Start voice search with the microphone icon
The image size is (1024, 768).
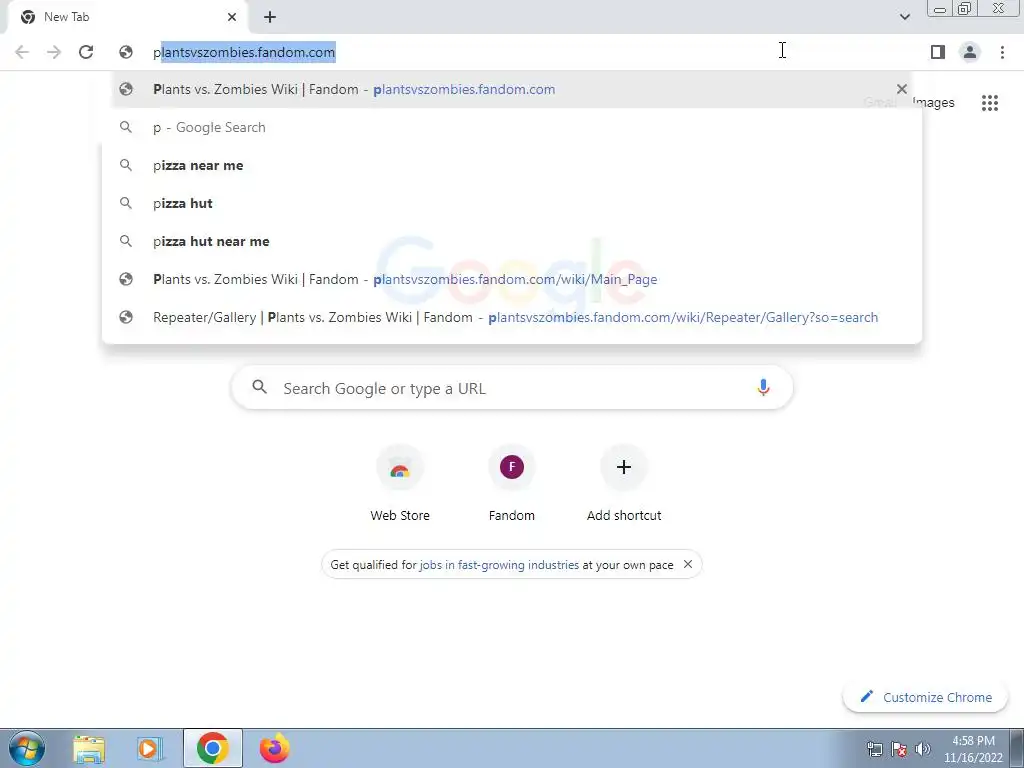[x=763, y=387]
